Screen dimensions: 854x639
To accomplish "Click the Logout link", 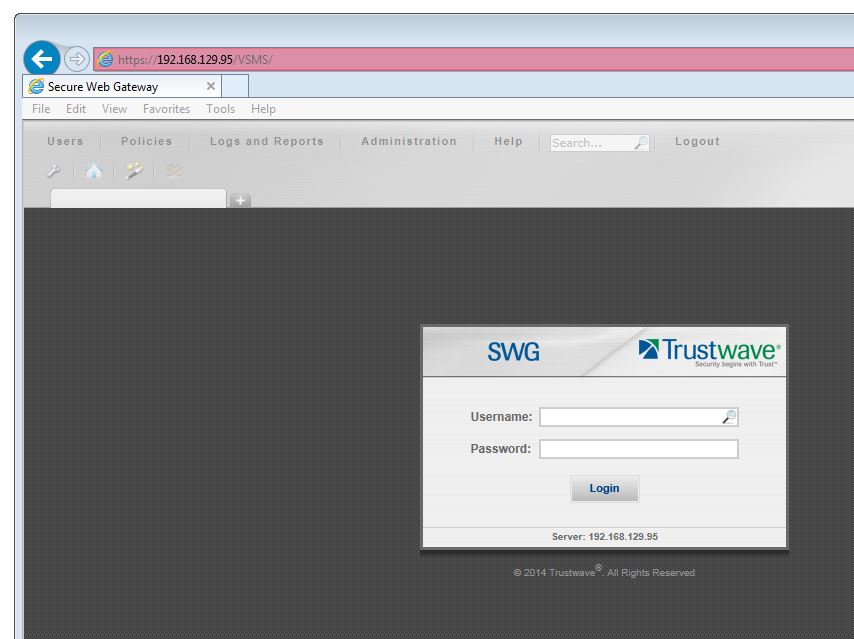I will pos(697,142).
